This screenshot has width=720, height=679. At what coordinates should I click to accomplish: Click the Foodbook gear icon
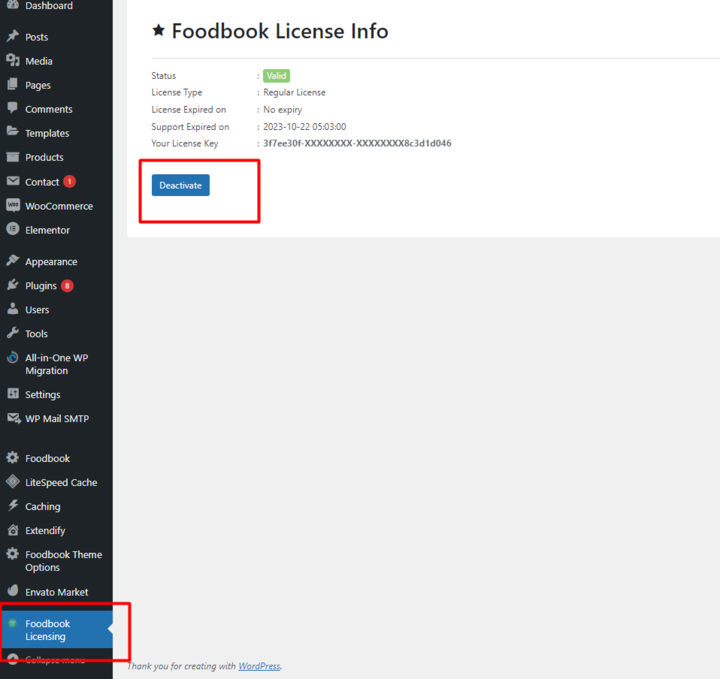point(13,458)
